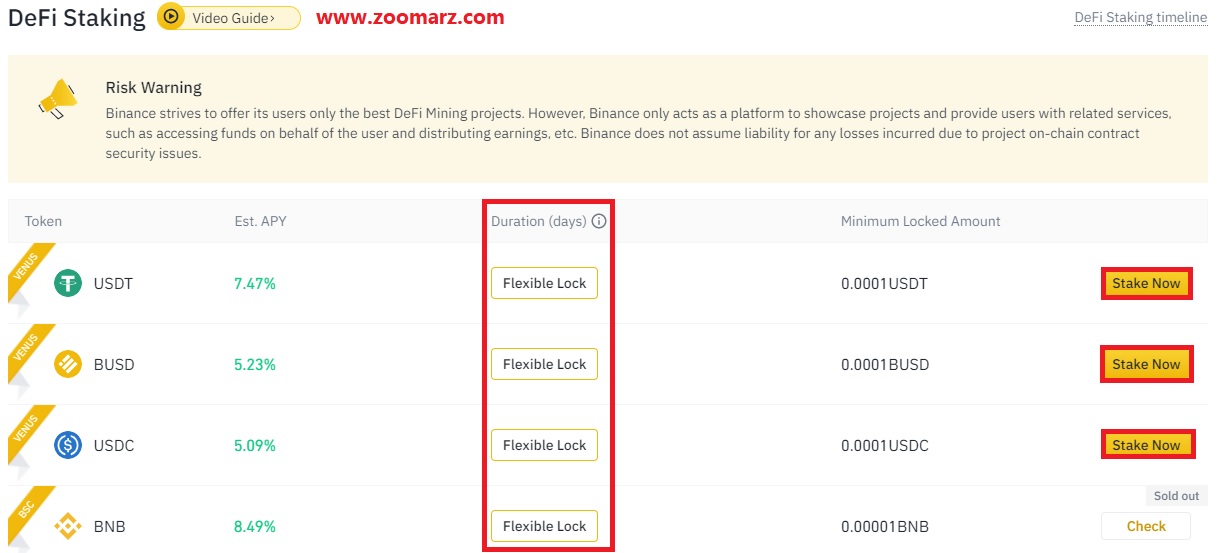Open the DeFi Staking timeline link
This screenshot has height=553, width=1231.
(1140, 17)
